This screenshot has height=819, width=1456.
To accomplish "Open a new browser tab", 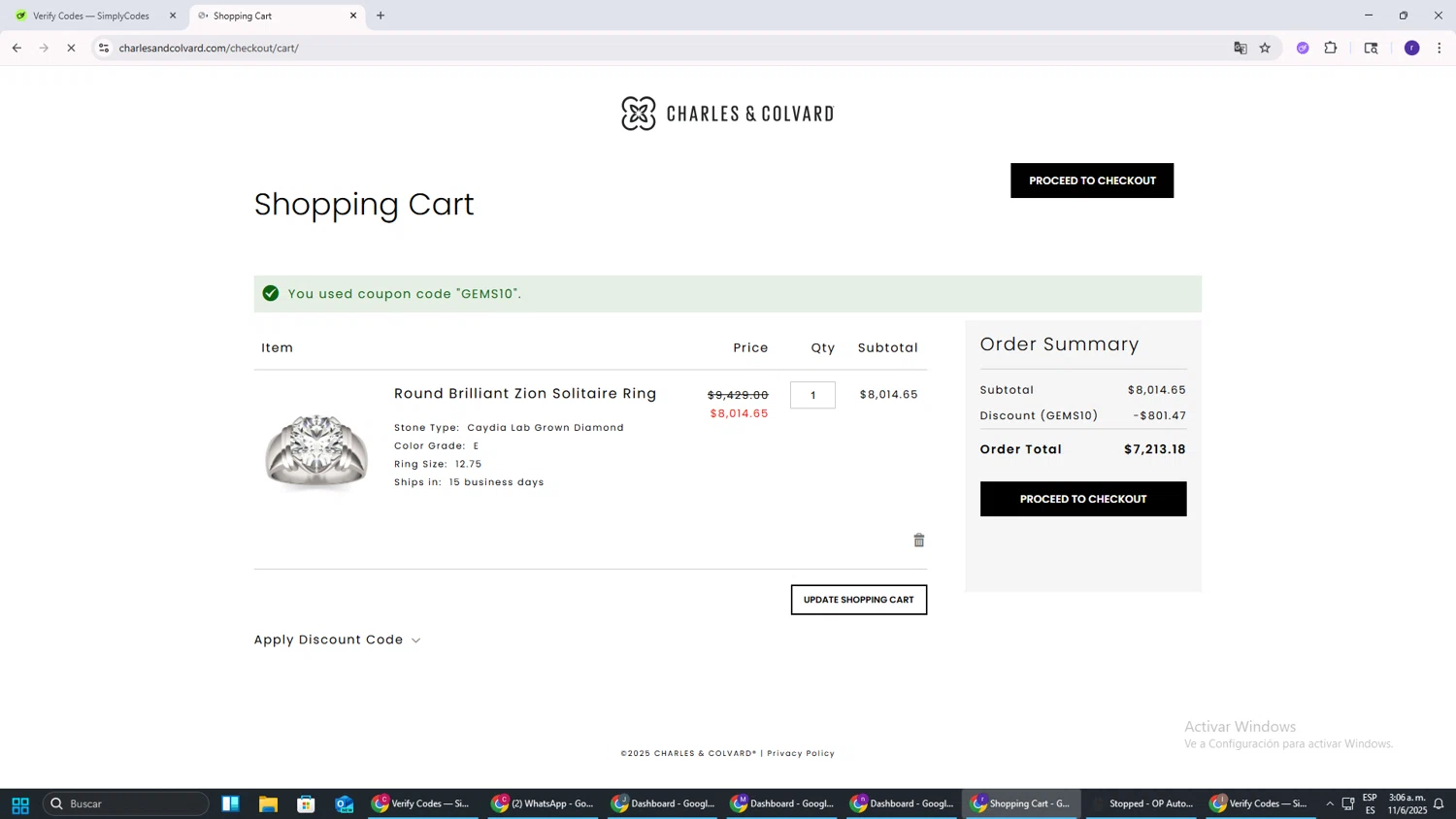I will click(x=381, y=16).
